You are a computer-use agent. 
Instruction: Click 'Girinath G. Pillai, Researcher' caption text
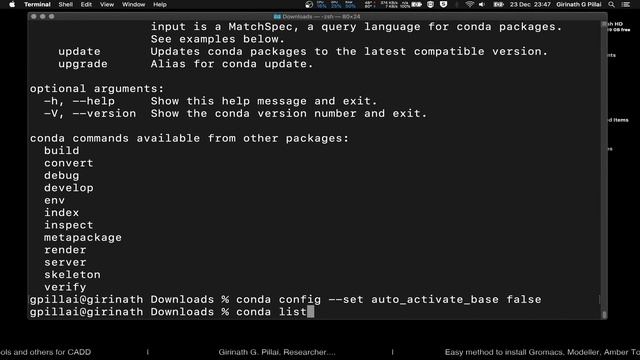point(277,352)
